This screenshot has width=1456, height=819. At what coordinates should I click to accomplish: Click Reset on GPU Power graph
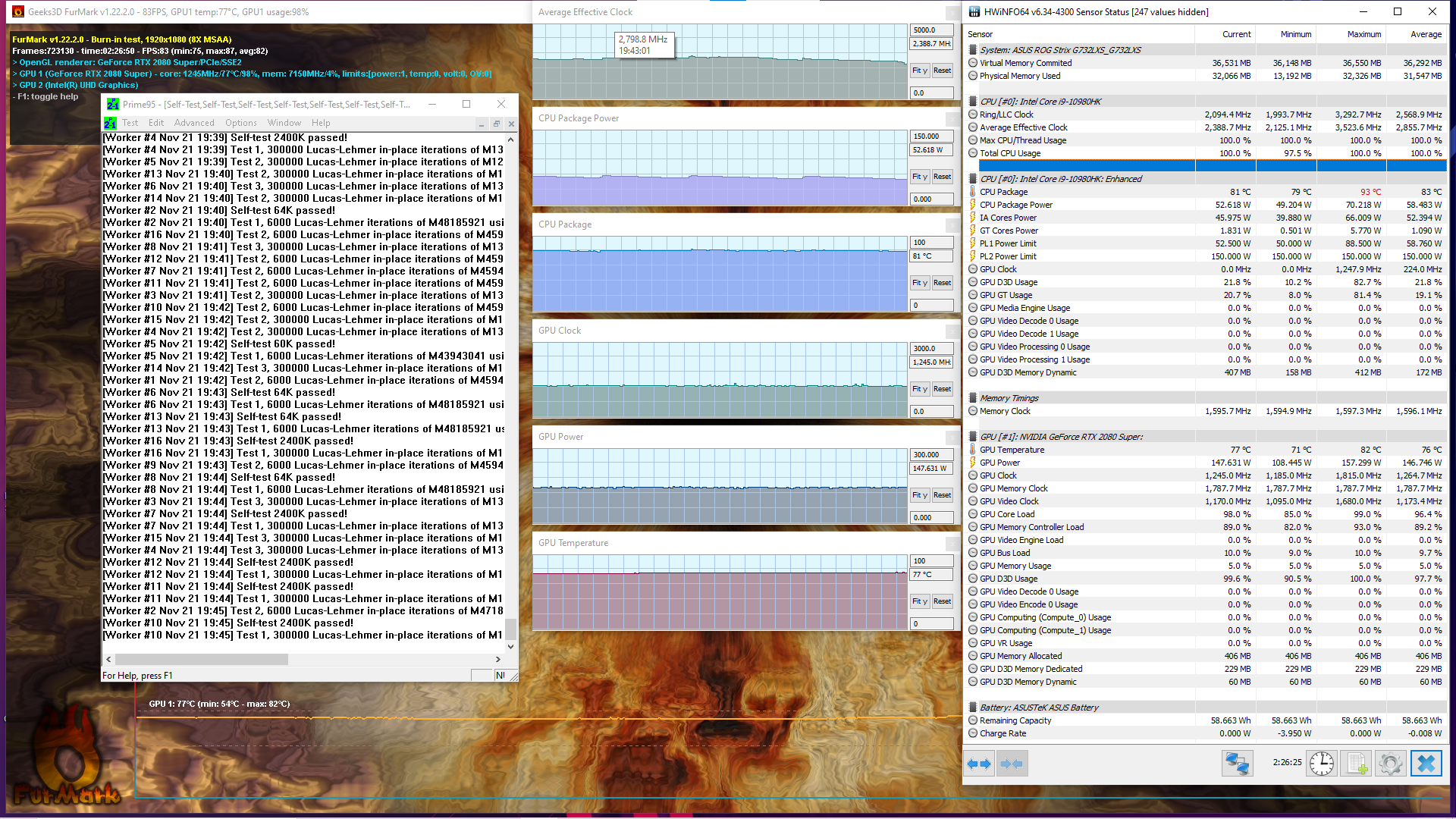click(x=942, y=495)
